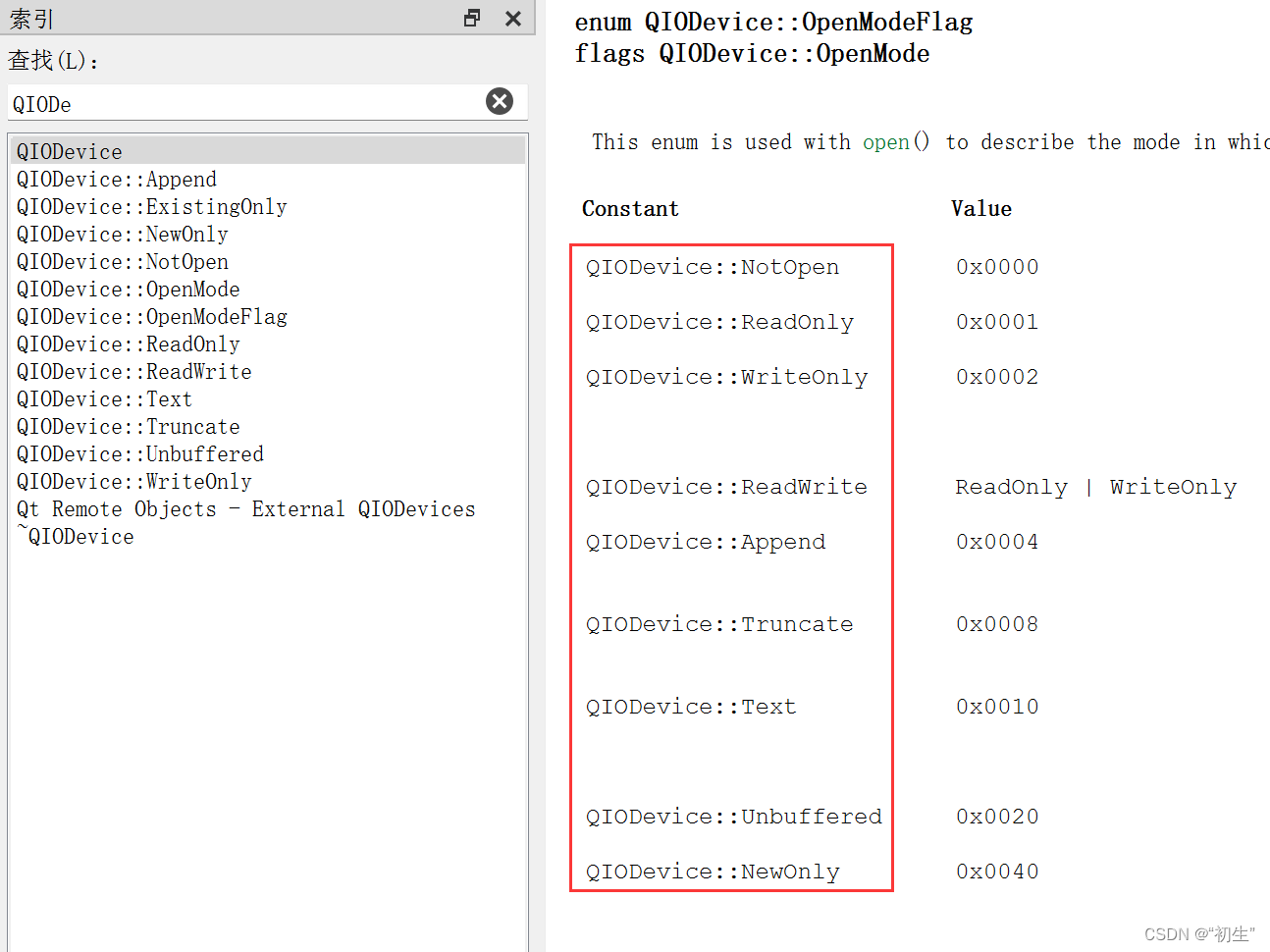
Task: Click QIODevice::Text in the constants table
Action: [x=691, y=707]
